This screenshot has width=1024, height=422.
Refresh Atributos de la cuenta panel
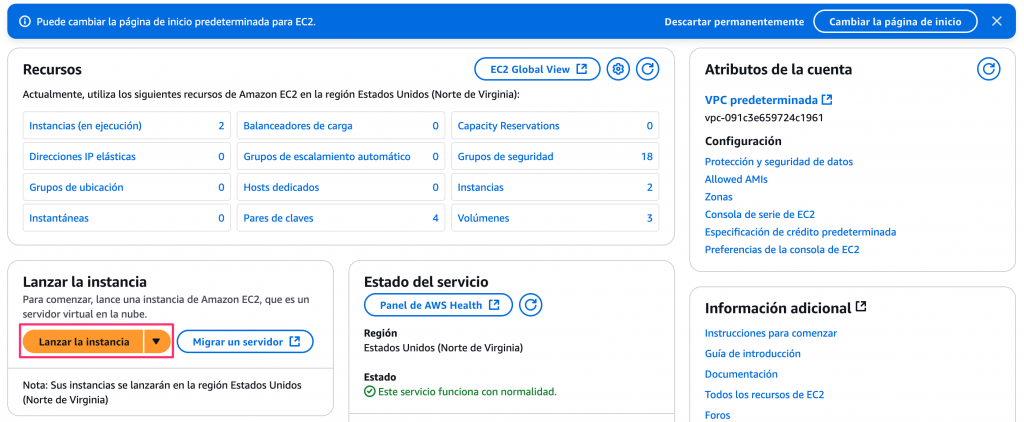[988, 69]
